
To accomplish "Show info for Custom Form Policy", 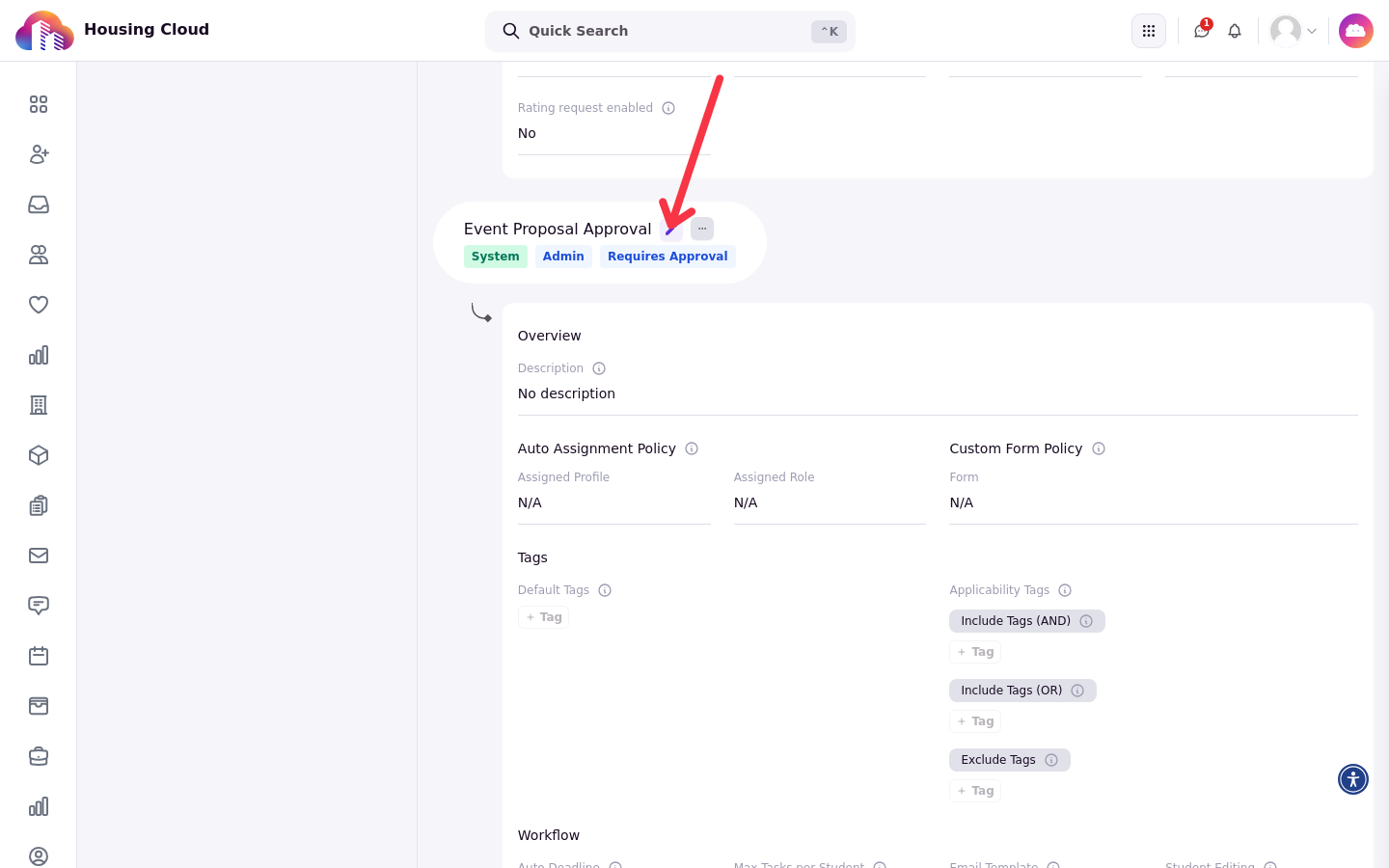I will [x=1099, y=448].
